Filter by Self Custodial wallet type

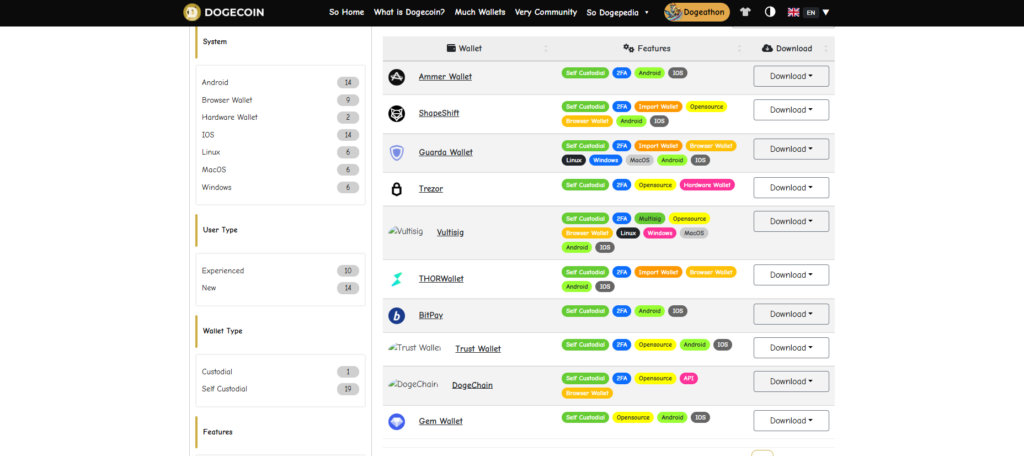pyautogui.click(x=224, y=388)
